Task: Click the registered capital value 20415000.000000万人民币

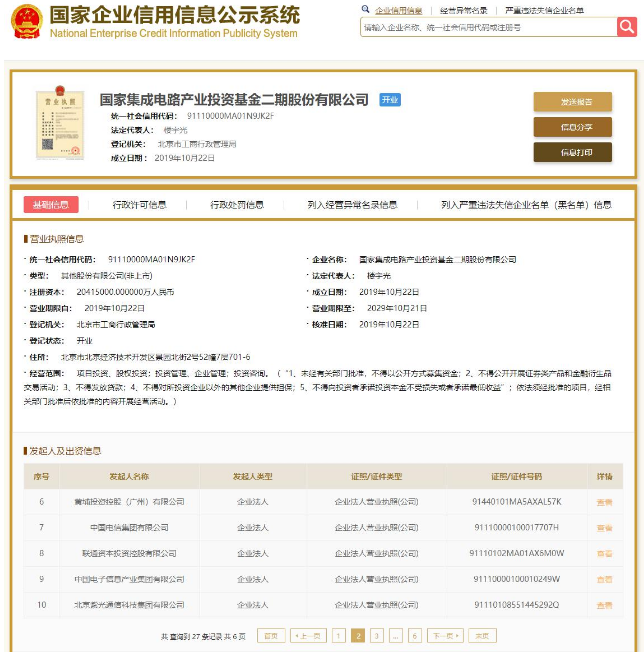Action: pyautogui.click(x=125, y=292)
